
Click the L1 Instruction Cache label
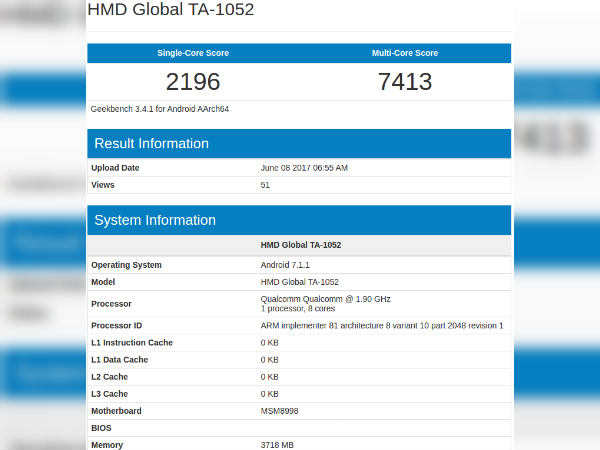[x=132, y=342]
